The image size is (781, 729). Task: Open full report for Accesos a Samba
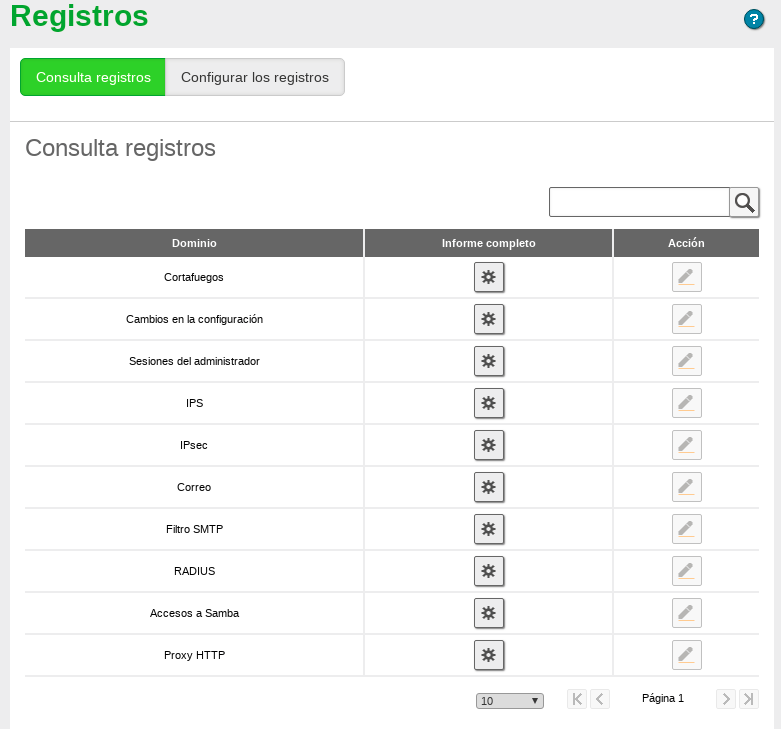tap(489, 613)
